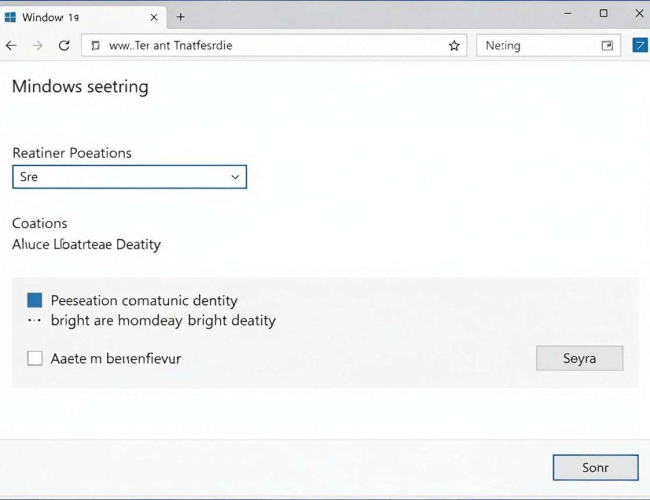Click the three dots beside bright are homdeay
650x500 pixels.
coord(34,320)
